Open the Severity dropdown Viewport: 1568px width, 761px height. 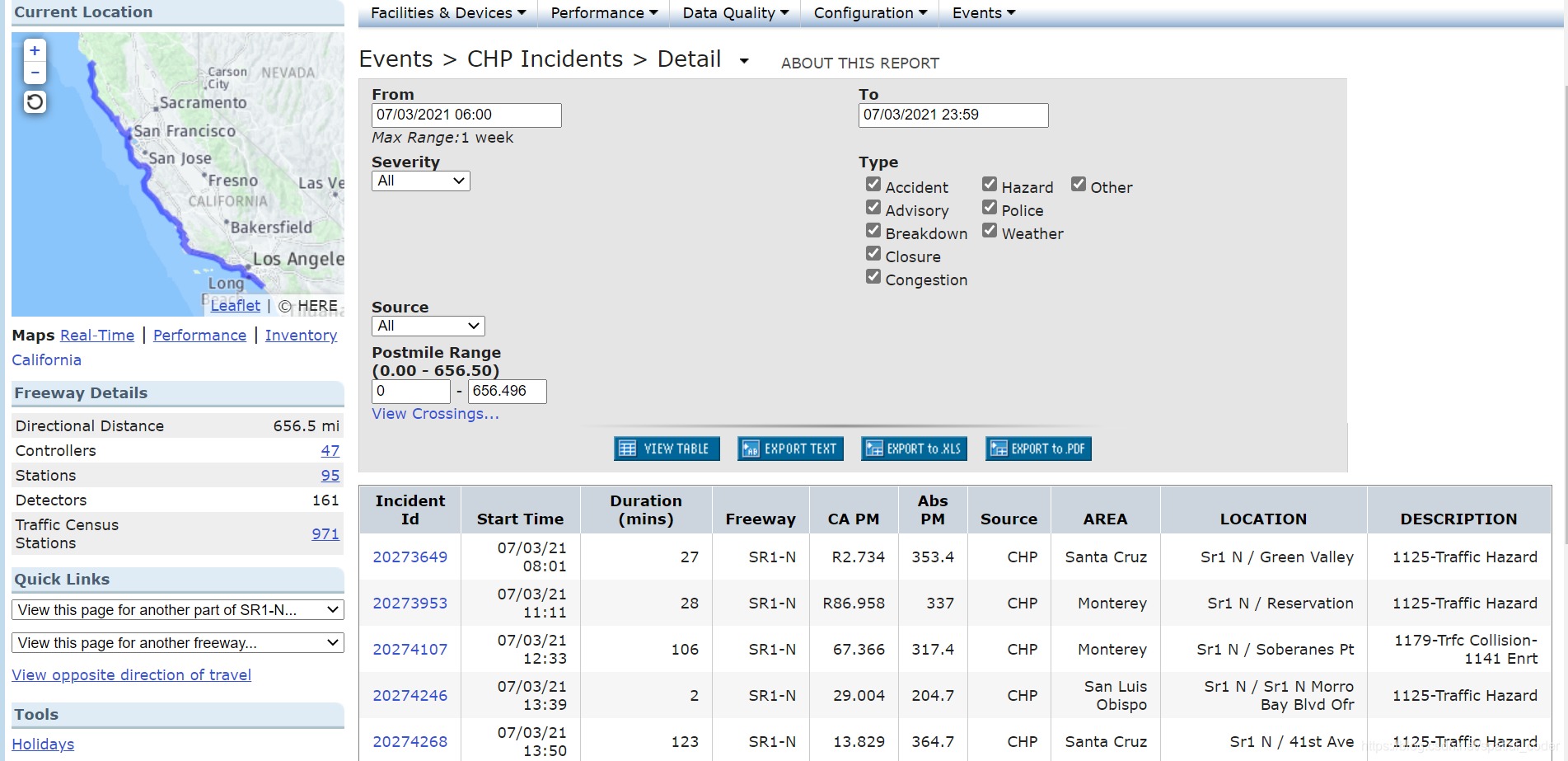pyautogui.click(x=421, y=181)
